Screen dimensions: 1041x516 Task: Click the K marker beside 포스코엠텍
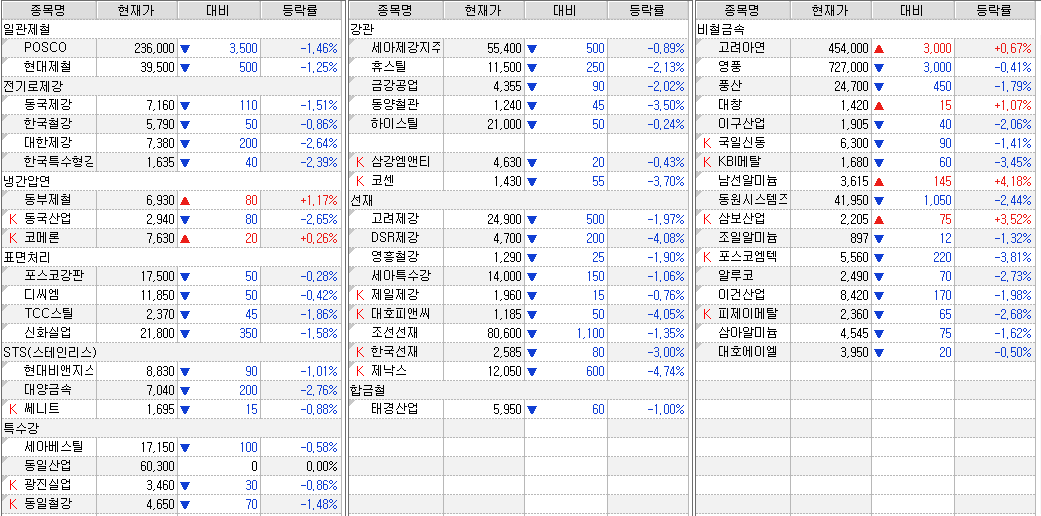tap(708, 257)
